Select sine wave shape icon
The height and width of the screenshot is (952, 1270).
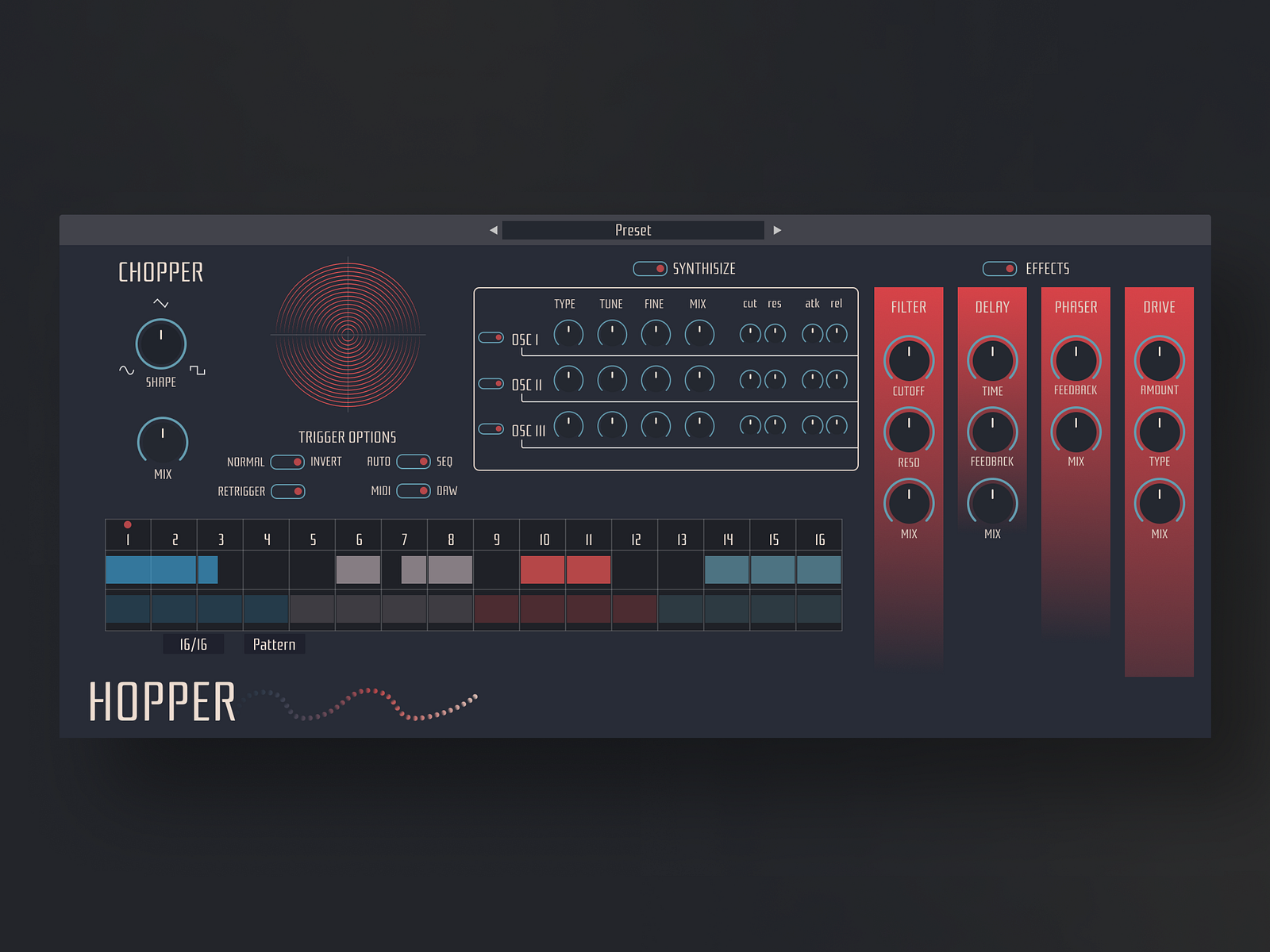tap(126, 370)
